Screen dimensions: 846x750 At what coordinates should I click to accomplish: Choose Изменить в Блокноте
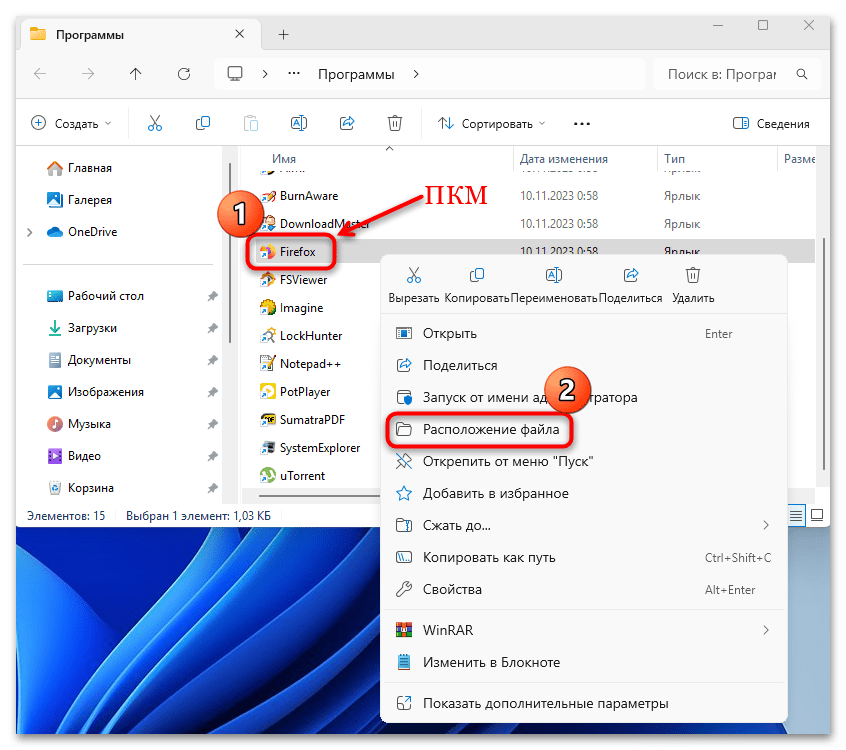click(583, 662)
